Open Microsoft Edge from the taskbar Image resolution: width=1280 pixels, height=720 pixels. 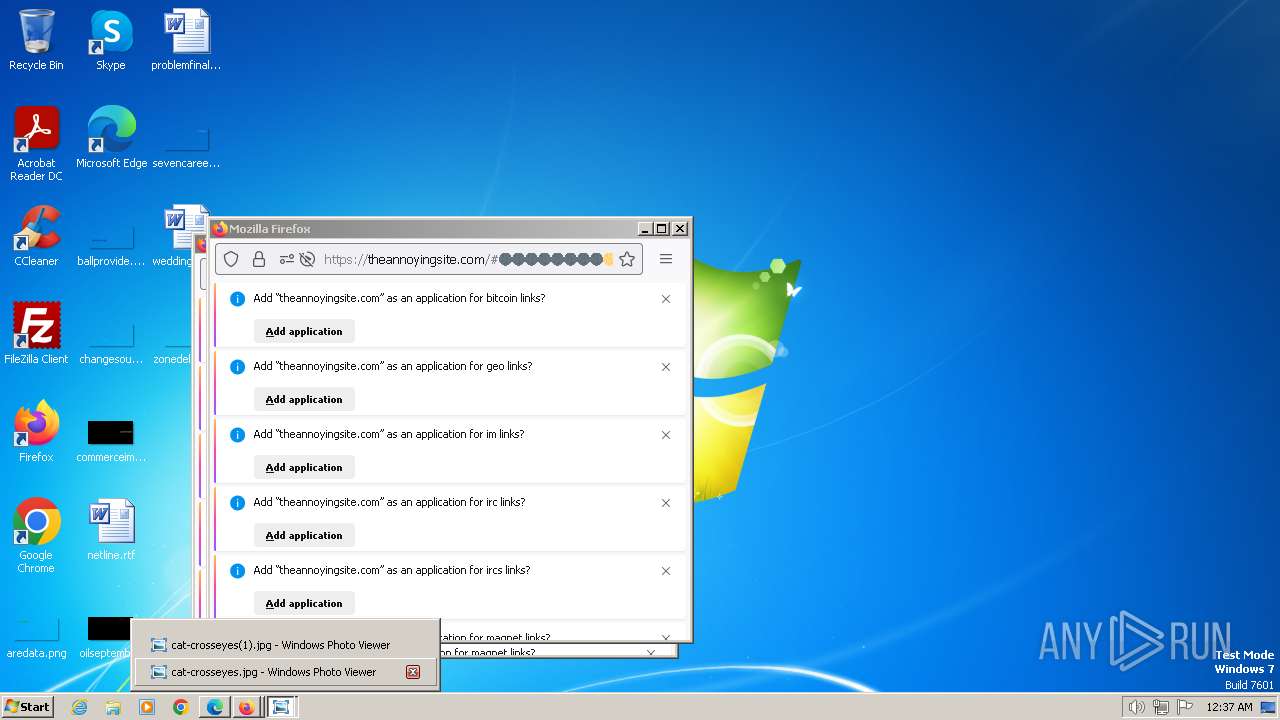pos(215,707)
